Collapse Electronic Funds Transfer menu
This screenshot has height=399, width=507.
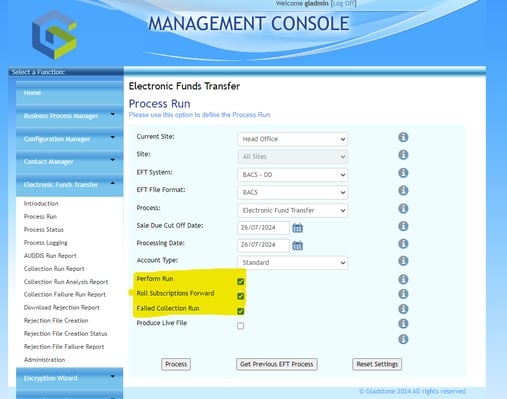click(69, 185)
